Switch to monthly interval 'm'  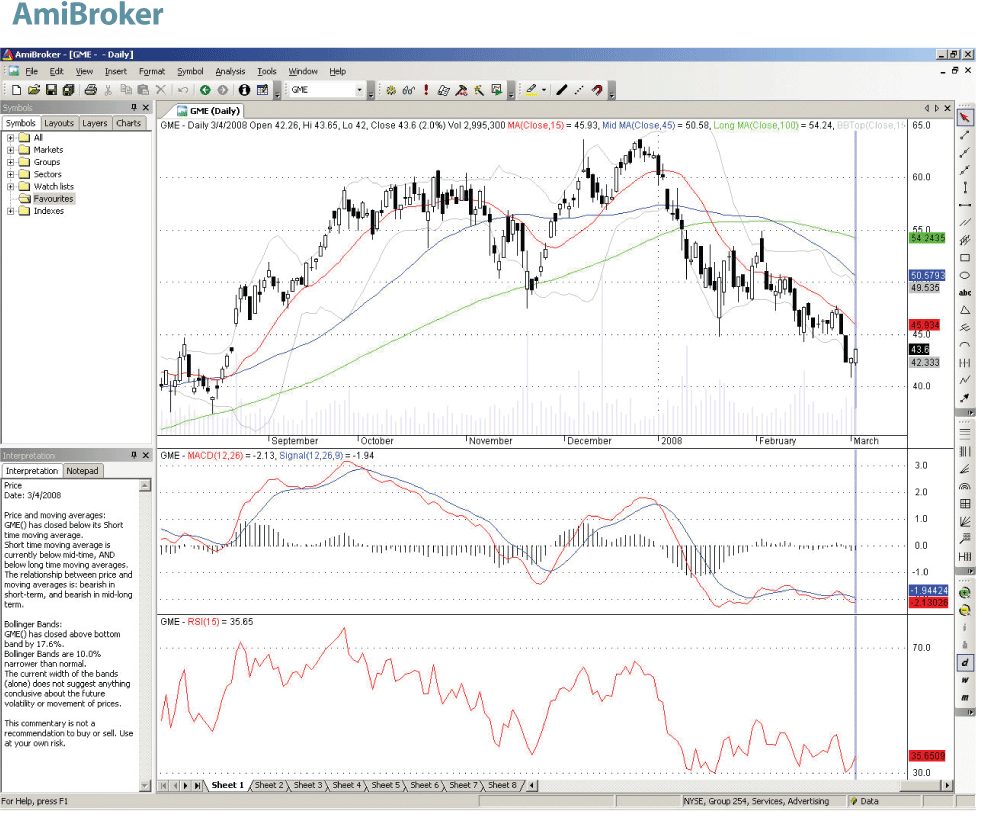pyautogui.click(x=964, y=697)
